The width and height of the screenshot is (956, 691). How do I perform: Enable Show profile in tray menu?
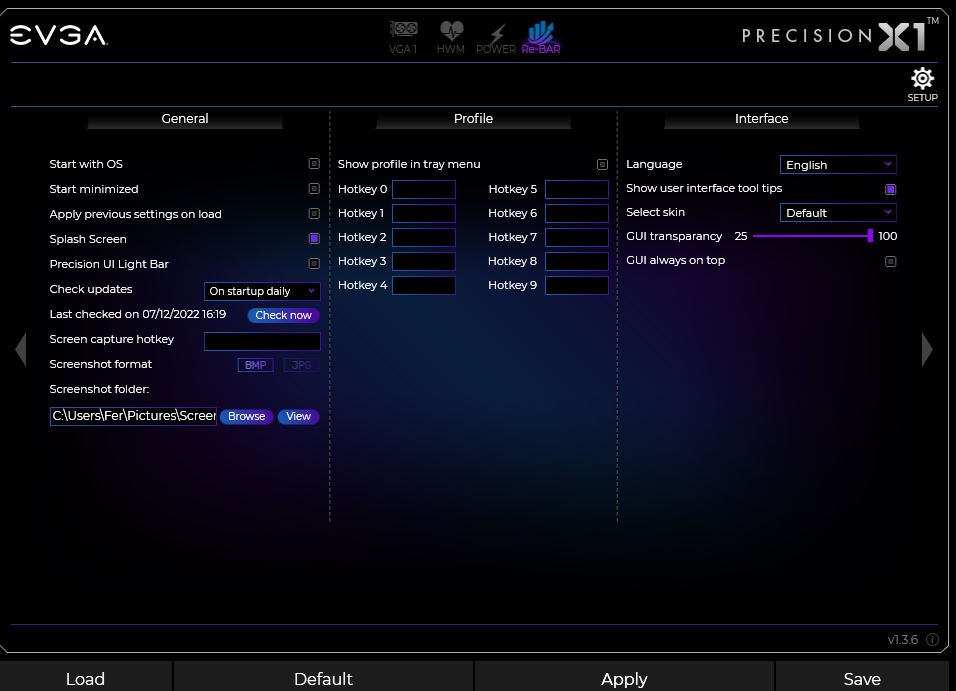pos(602,164)
